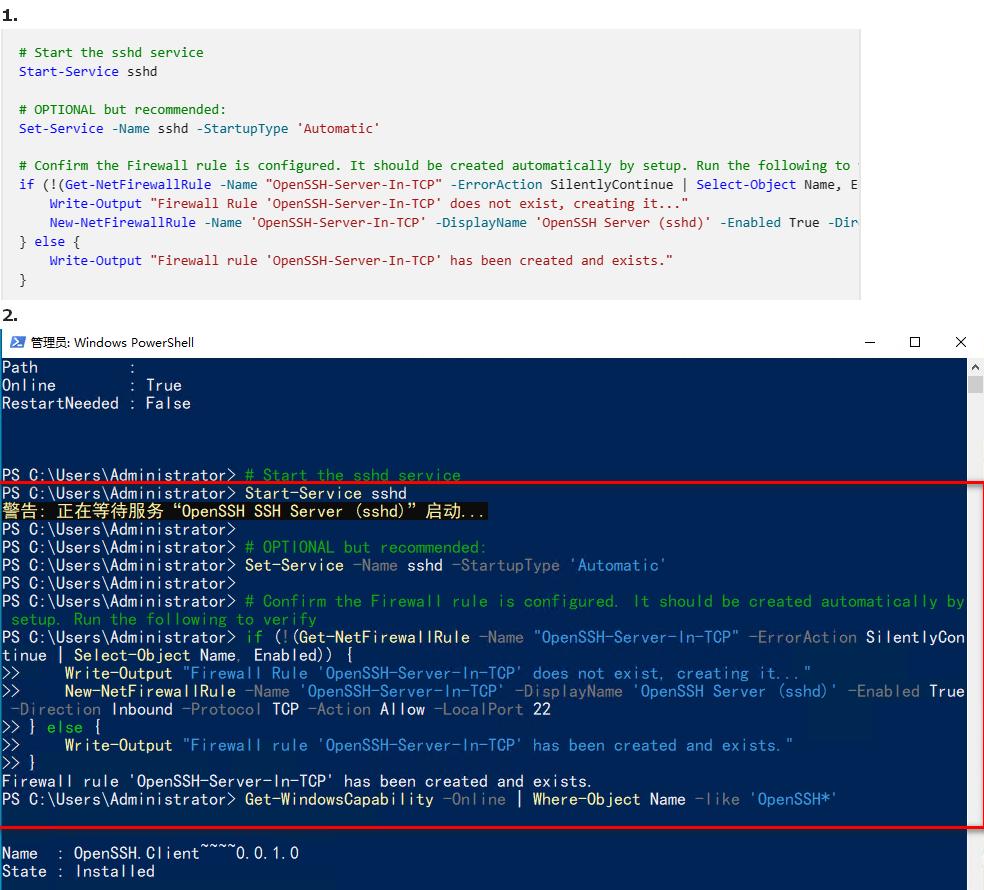
Task: Click the 管理员: Windows PowerShell title text
Action: point(112,342)
